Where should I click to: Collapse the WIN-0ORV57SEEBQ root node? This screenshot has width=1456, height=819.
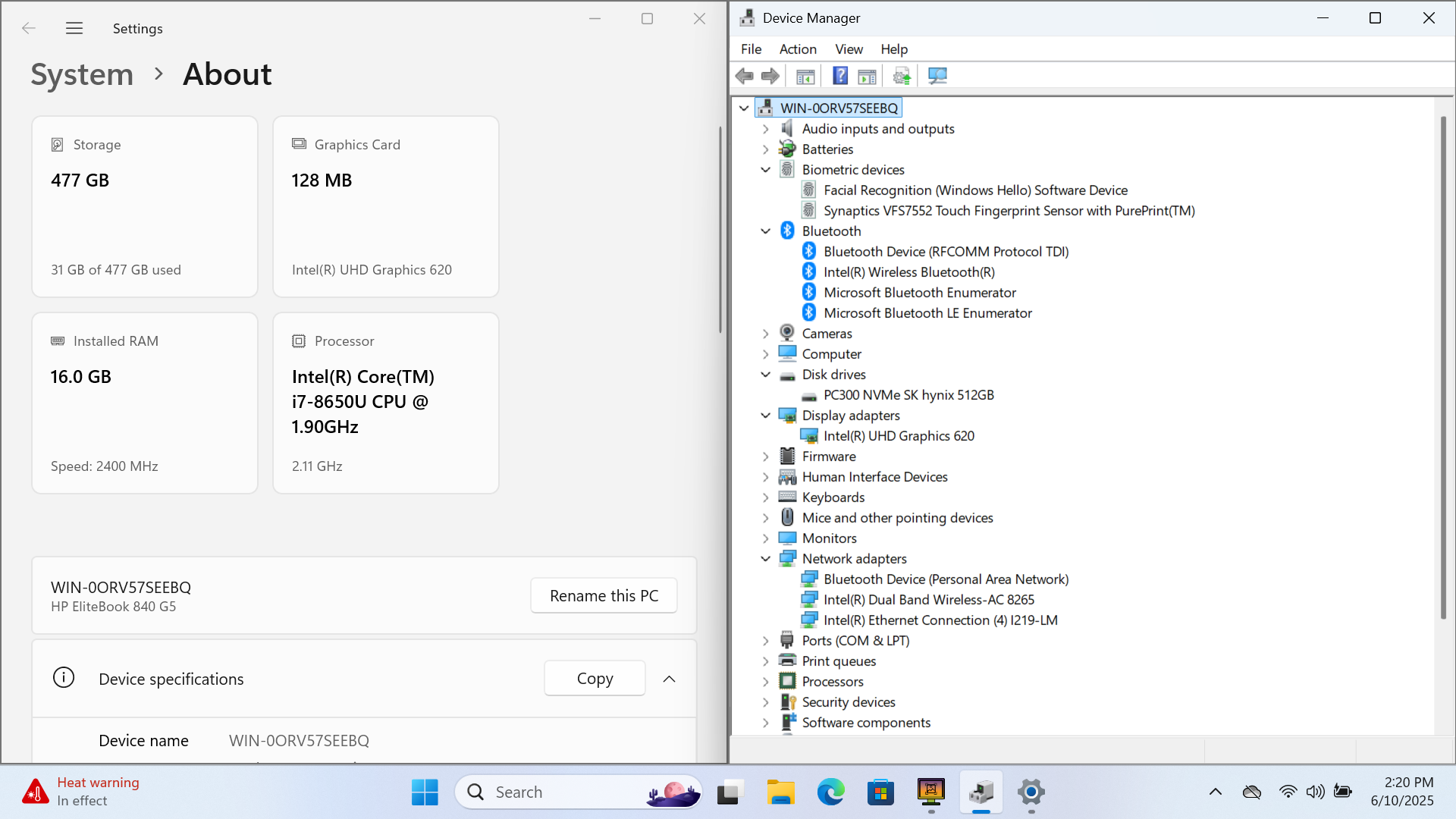744,108
